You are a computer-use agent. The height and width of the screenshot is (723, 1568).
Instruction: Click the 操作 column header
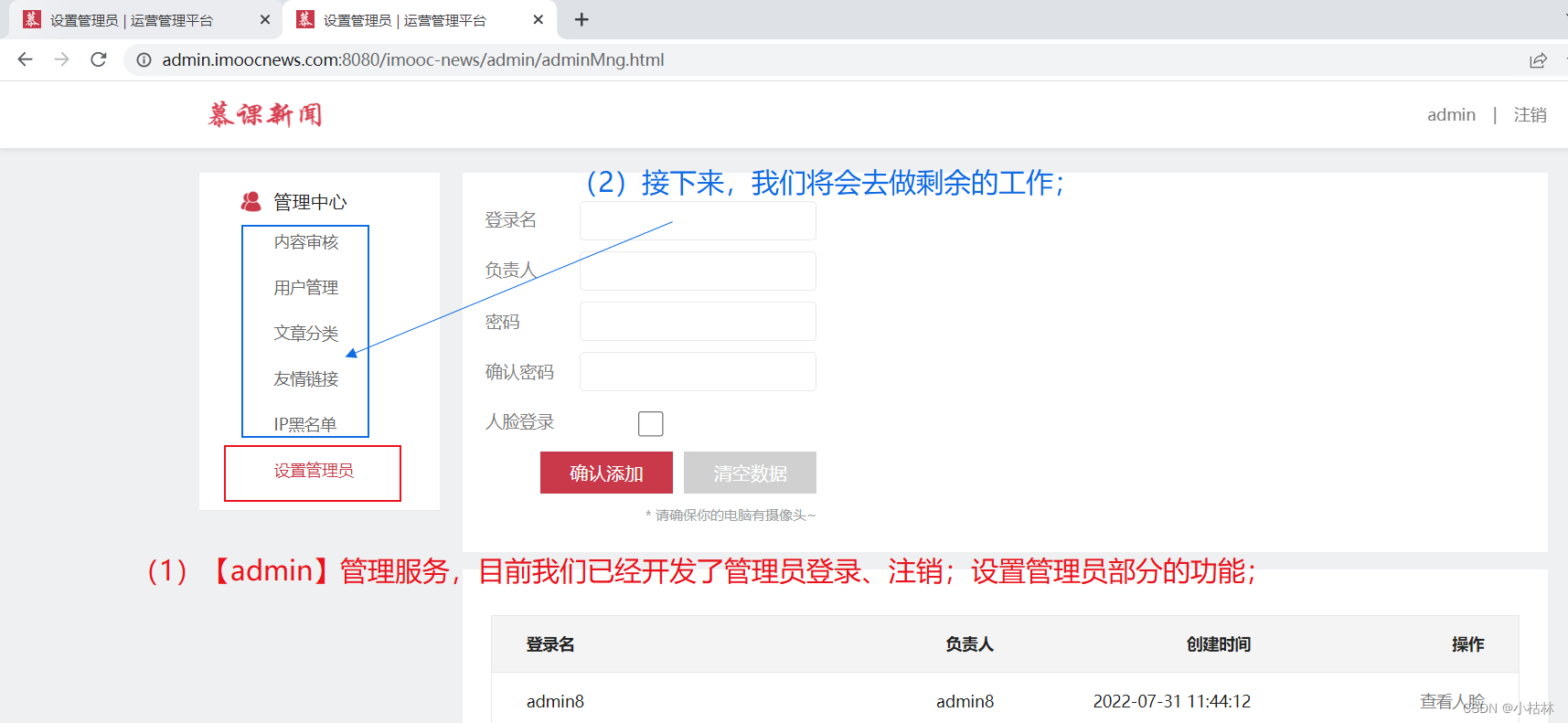(1468, 644)
